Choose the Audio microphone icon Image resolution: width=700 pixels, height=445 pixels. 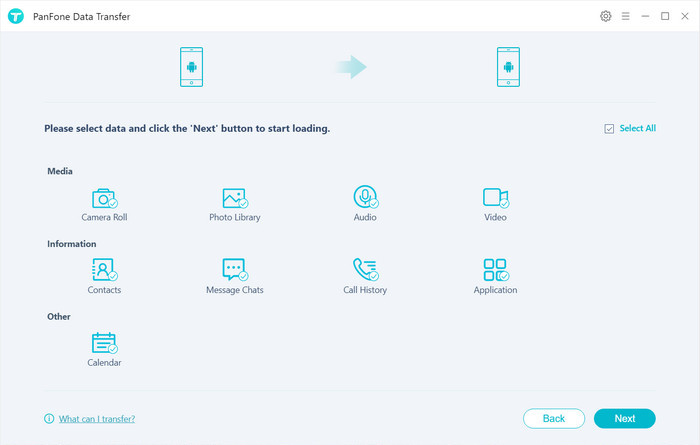(x=366, y=197)
